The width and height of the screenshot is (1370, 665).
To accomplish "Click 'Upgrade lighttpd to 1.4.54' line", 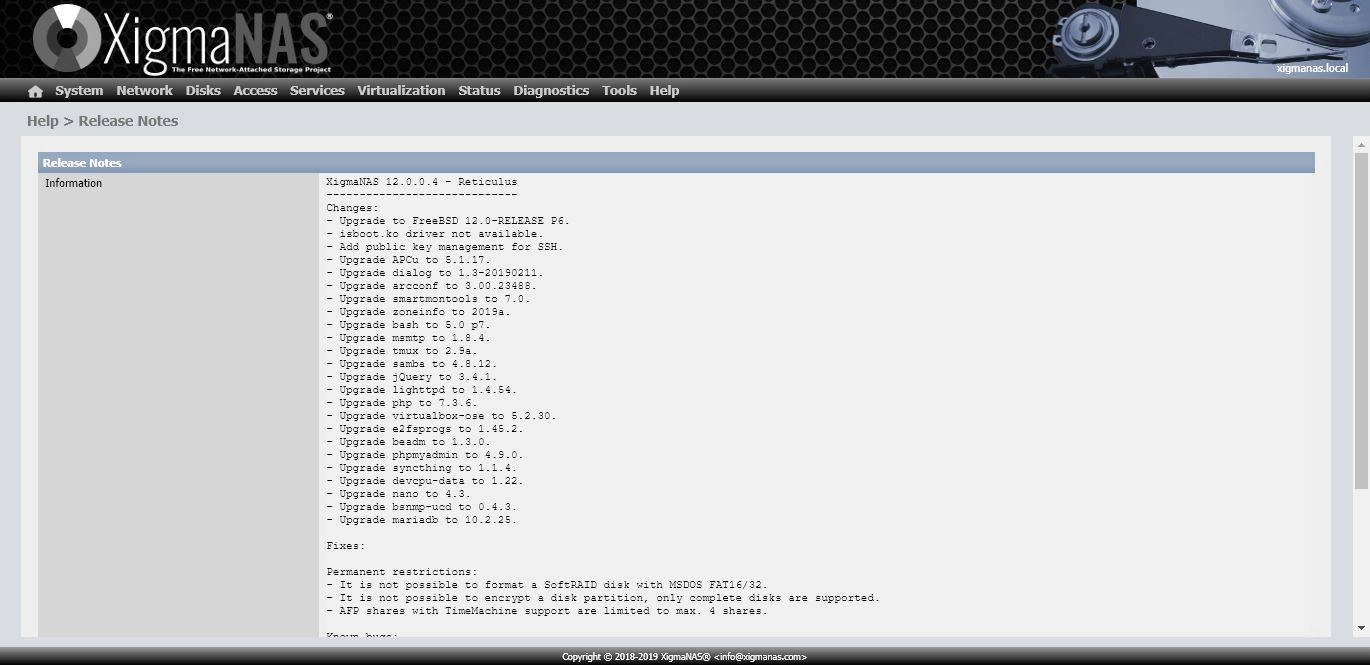I will coord(422,390).
